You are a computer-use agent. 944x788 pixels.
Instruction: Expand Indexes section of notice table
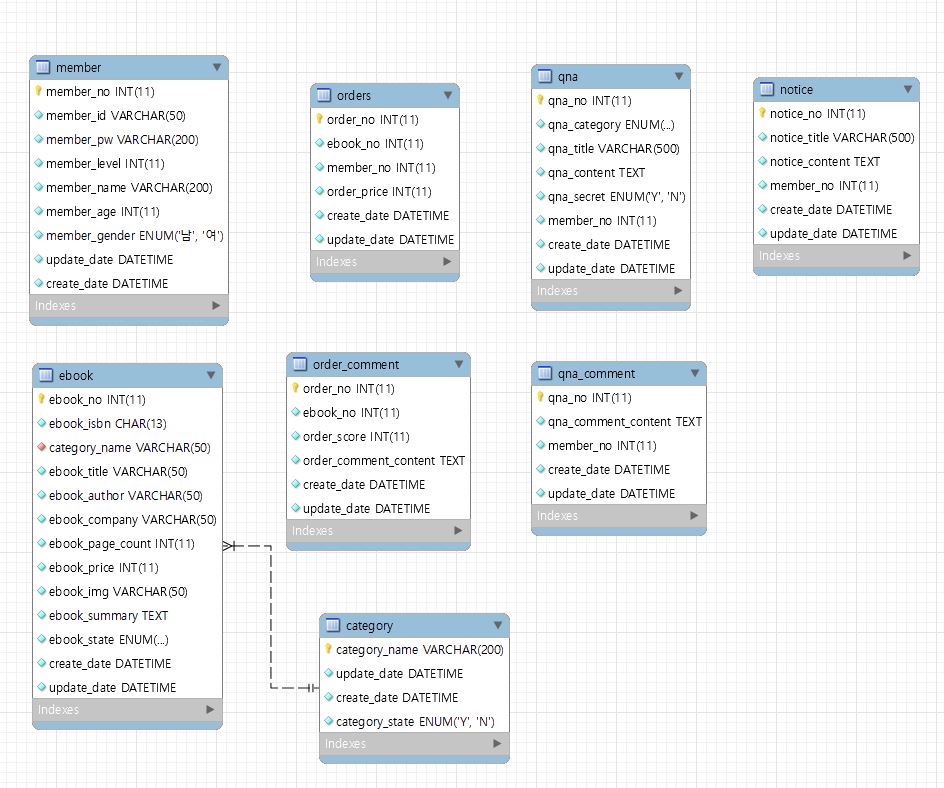point(907,256)
